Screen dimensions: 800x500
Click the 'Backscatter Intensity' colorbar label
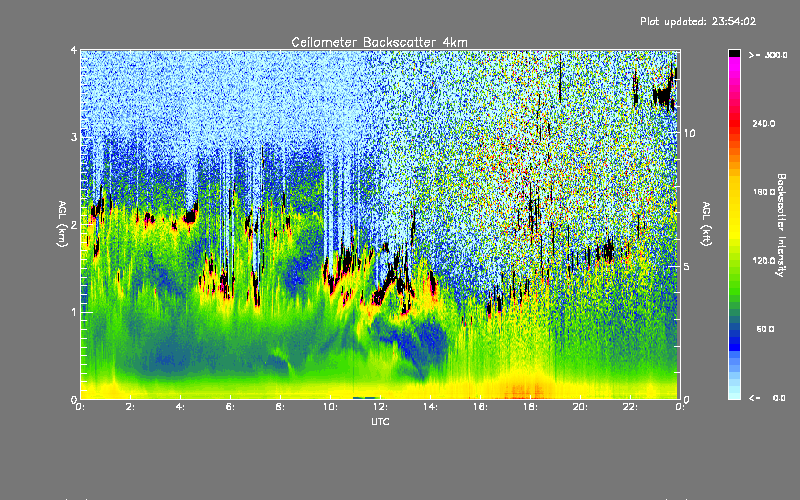click(x=781, y=225)
